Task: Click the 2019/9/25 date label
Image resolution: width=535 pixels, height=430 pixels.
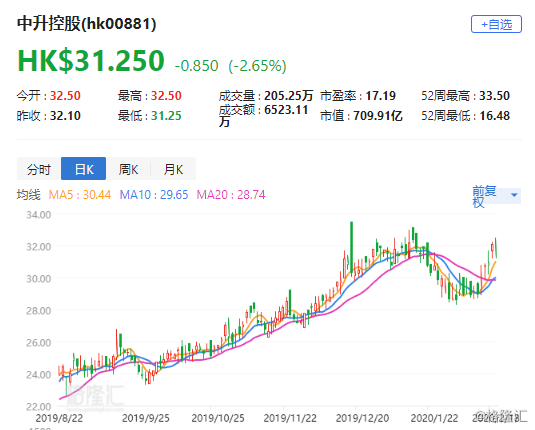Action: 146,418
